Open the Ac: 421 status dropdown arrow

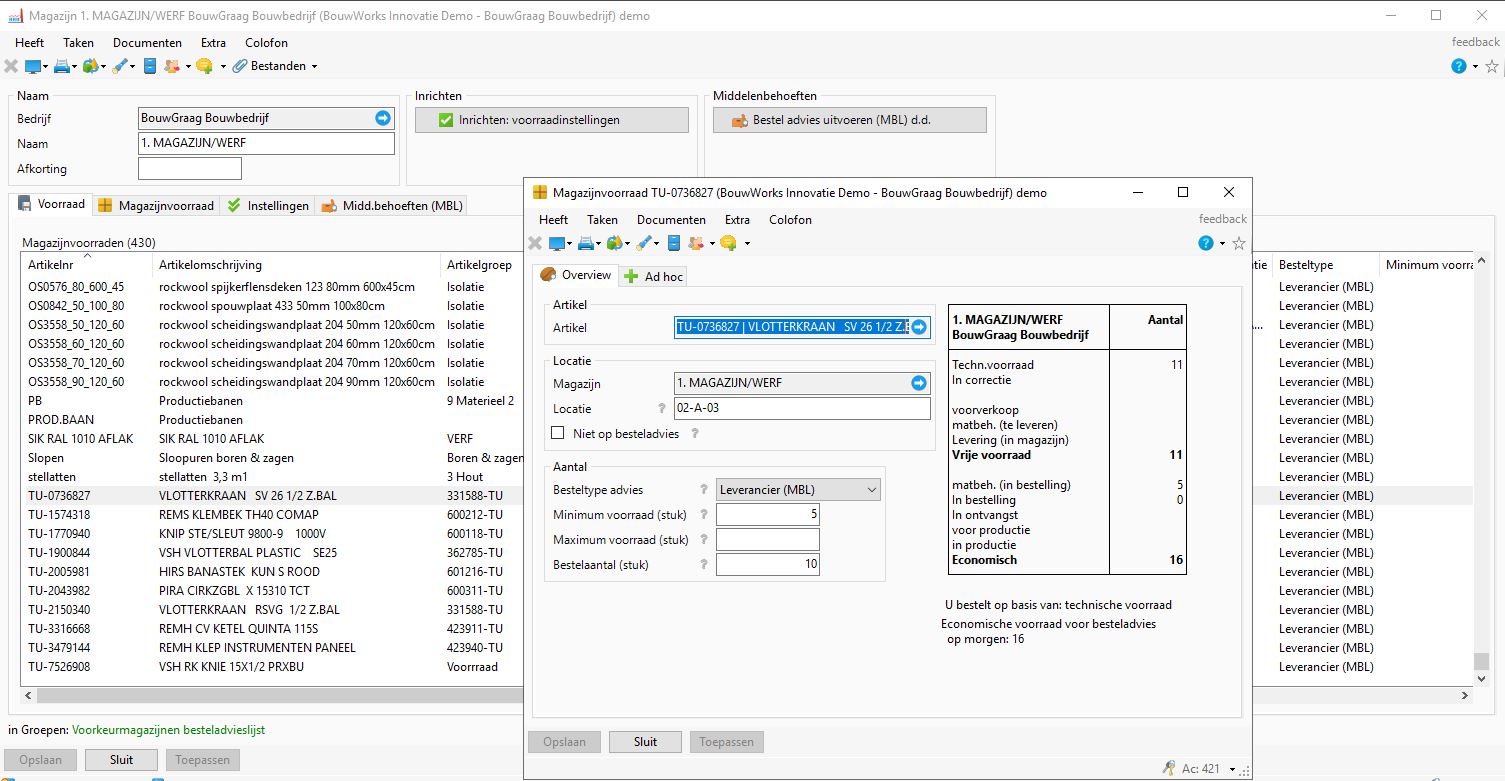[x=1232, y=769]
